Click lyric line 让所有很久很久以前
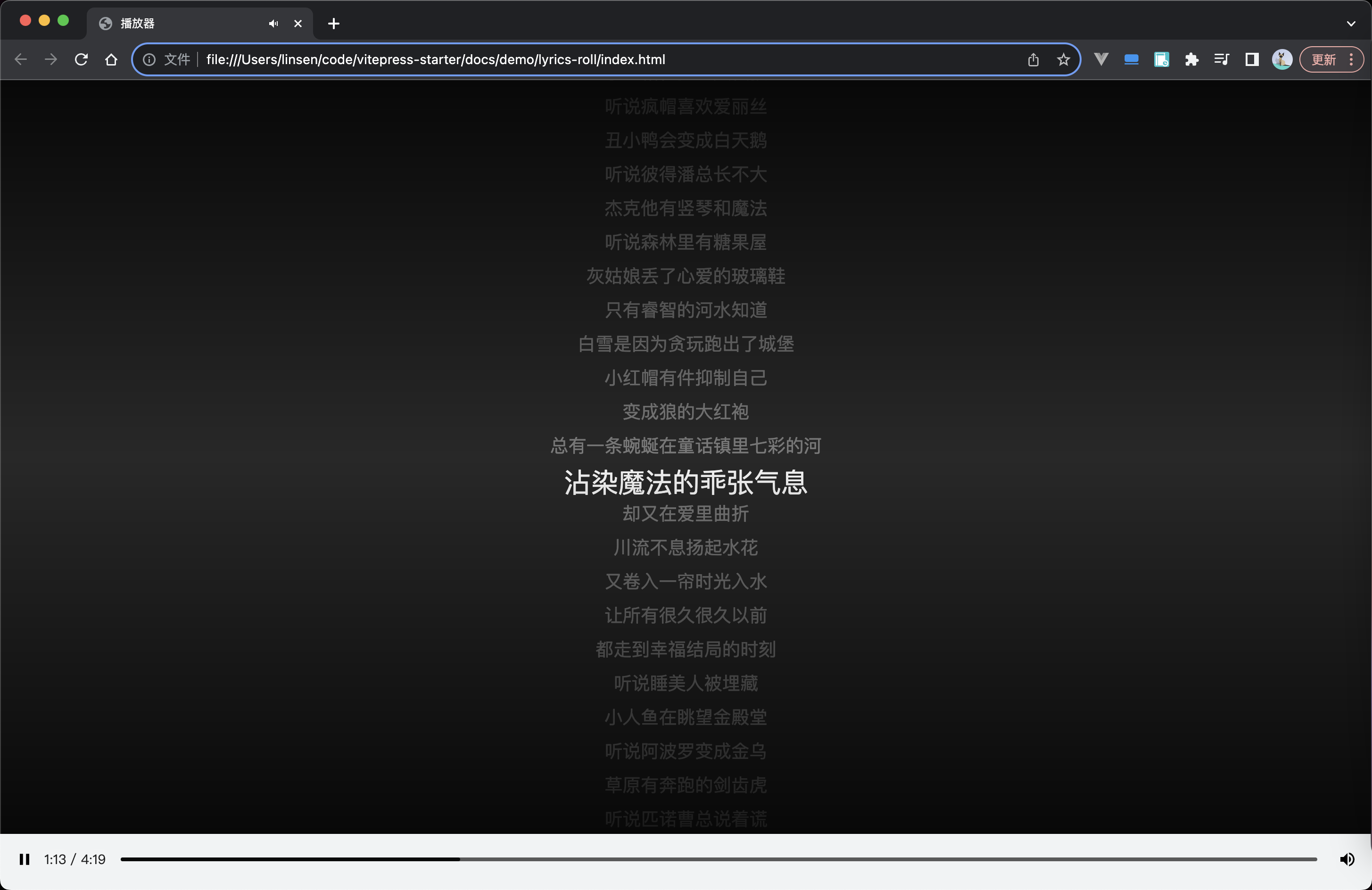1372x890 pixels. click(686, 616)
